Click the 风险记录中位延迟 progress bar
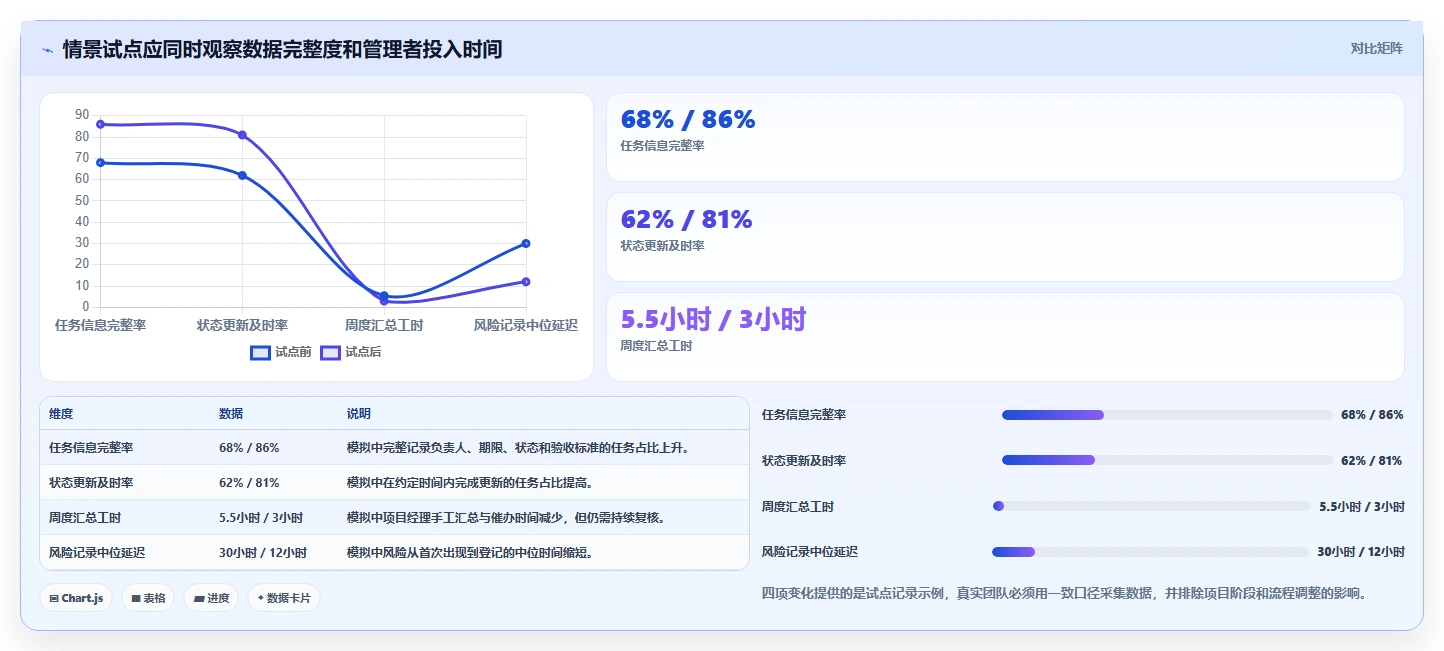Viewport: 1444px width, 651px height. pos(1150,552)
